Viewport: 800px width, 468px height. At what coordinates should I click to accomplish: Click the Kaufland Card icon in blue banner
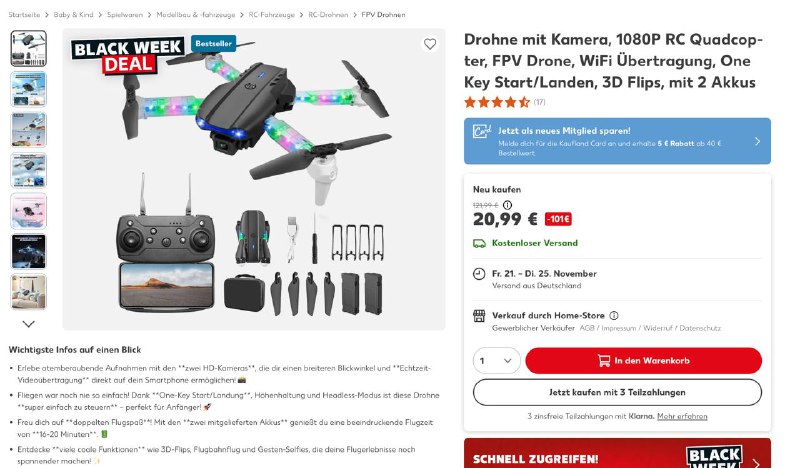[482, 132]
